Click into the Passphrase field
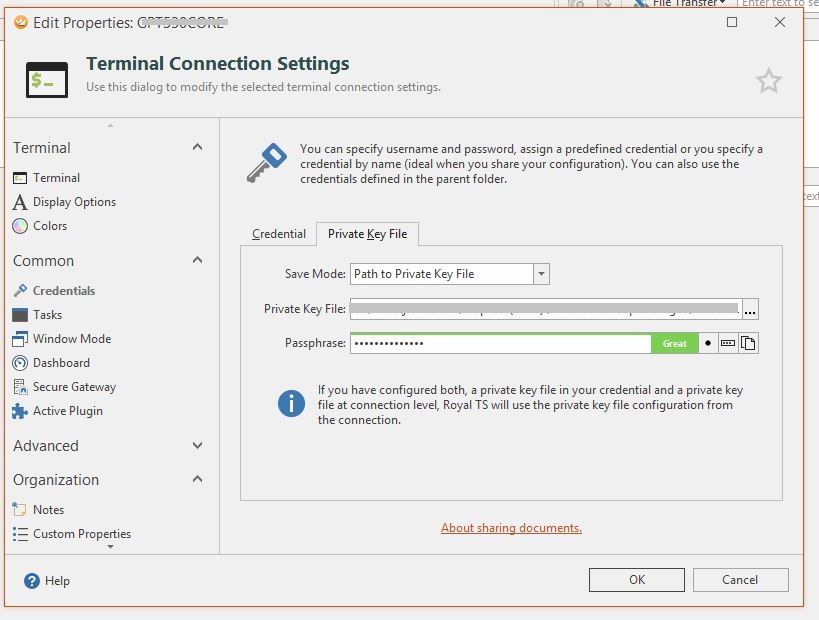Viewport: 819px width, 620px height. (500, 343)
